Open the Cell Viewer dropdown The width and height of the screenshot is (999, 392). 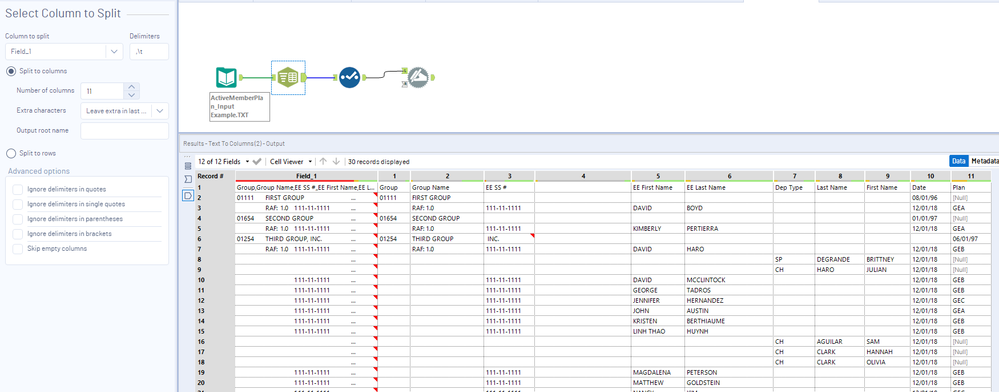pyautogui.click(x=291, y=162)
